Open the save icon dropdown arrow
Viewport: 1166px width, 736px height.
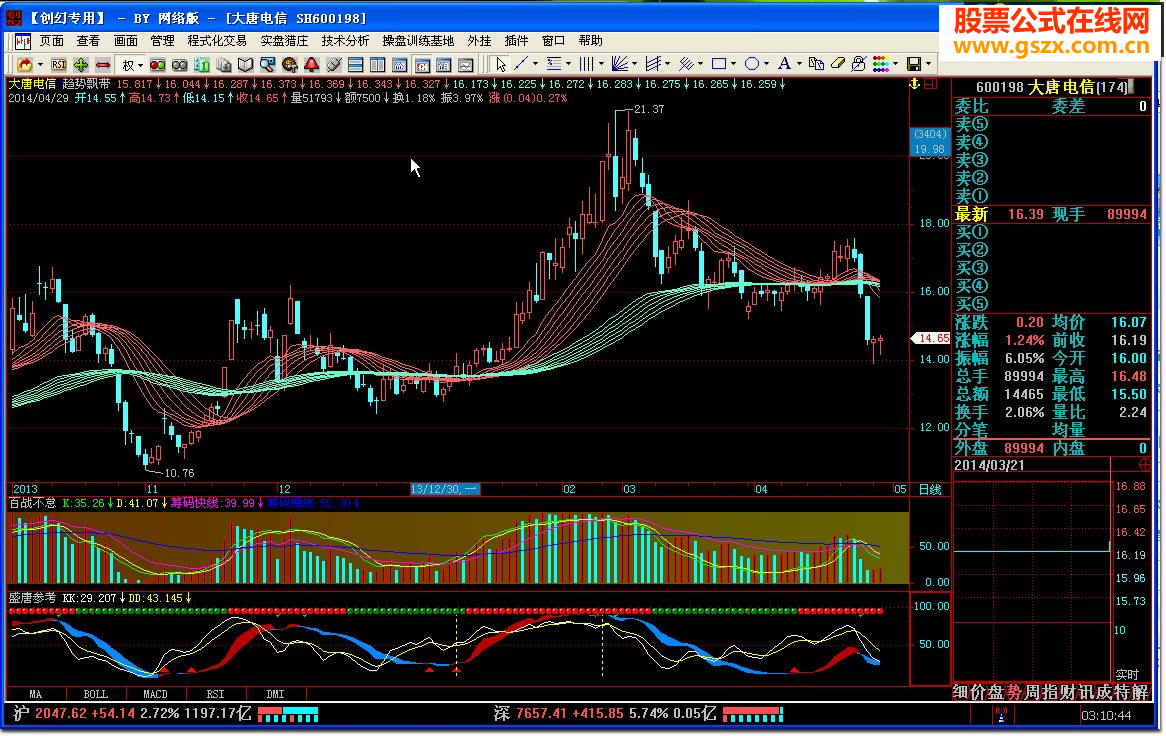[928, 64]
